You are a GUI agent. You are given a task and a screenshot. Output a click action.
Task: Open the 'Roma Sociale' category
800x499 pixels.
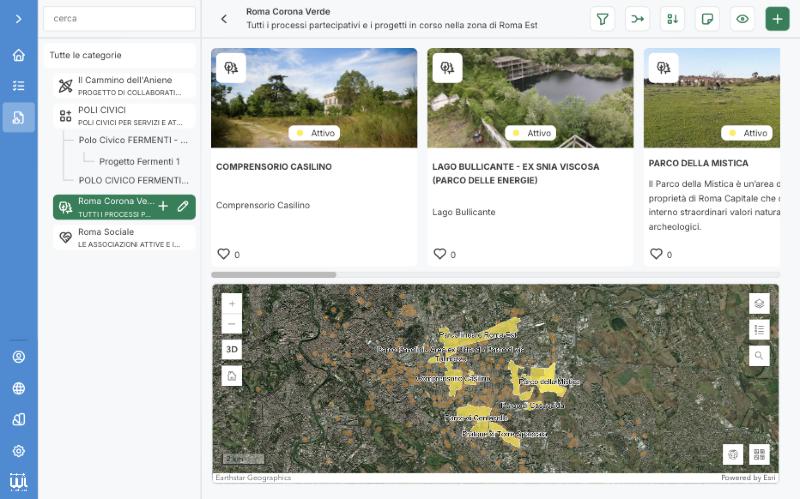click(x=124, y=237)
